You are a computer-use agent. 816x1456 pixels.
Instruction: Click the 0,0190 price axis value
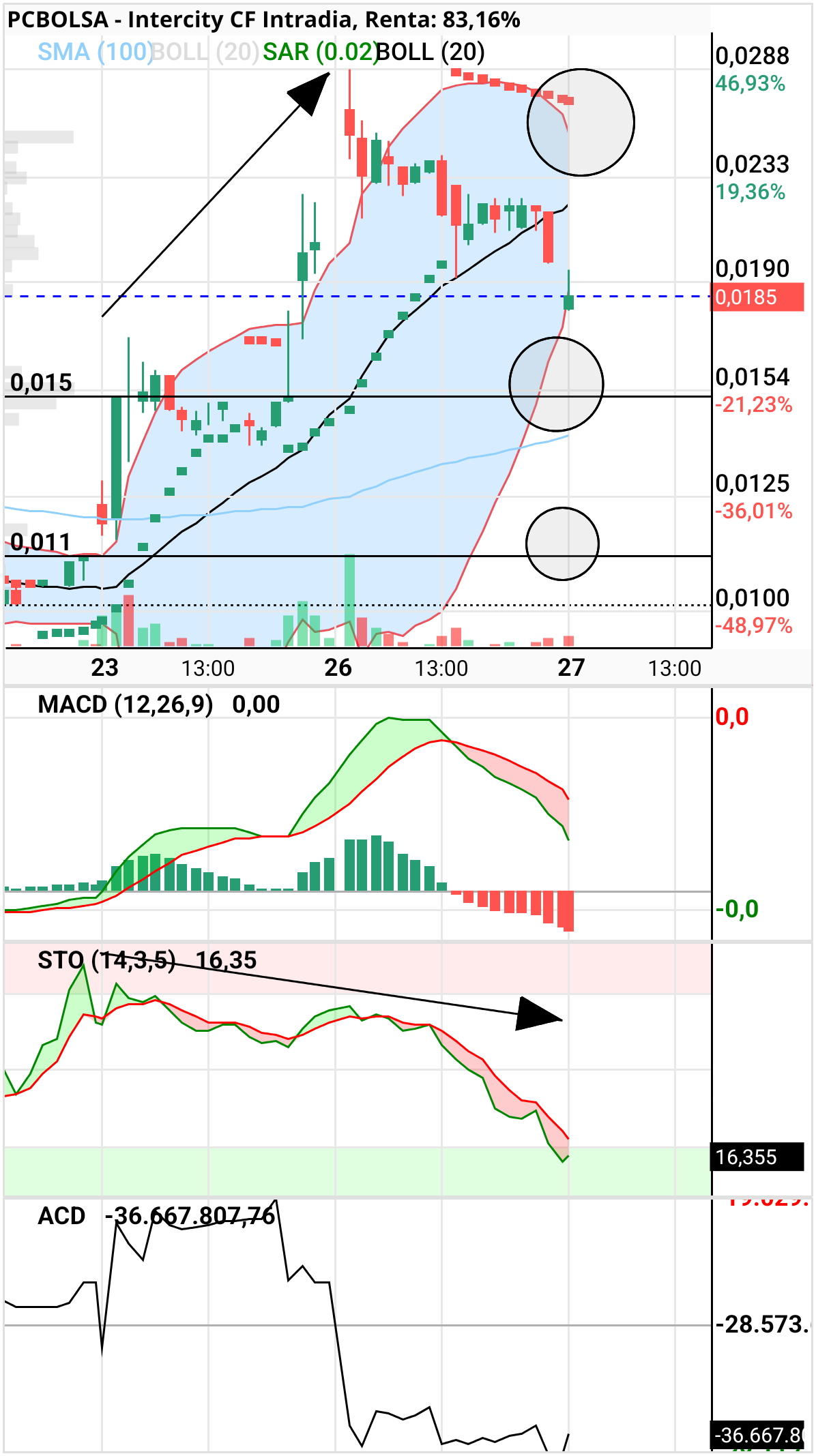(x=752, y=269)
